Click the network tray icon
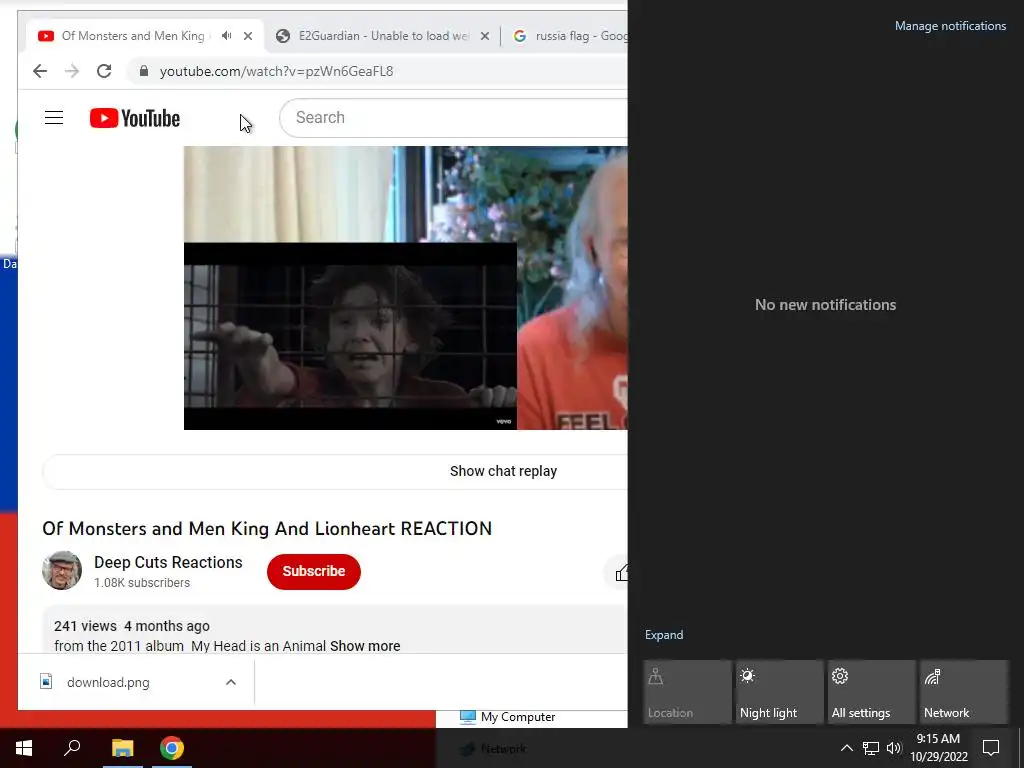The width and height of the screenshot is (1024, 768). [871, 748]
